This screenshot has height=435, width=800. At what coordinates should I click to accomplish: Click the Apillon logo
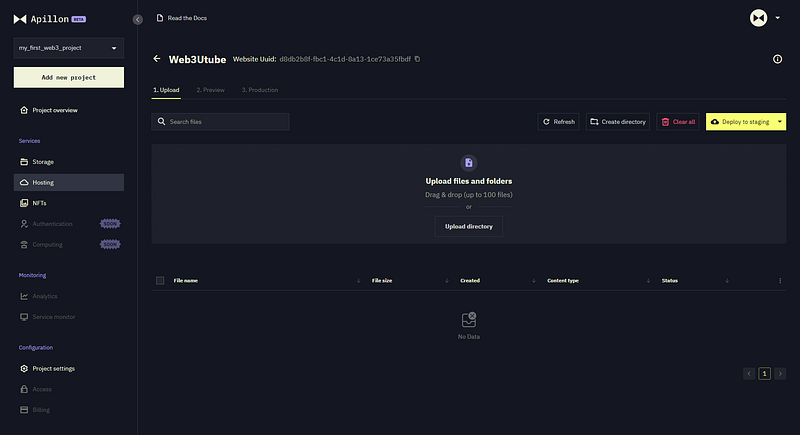49,19
